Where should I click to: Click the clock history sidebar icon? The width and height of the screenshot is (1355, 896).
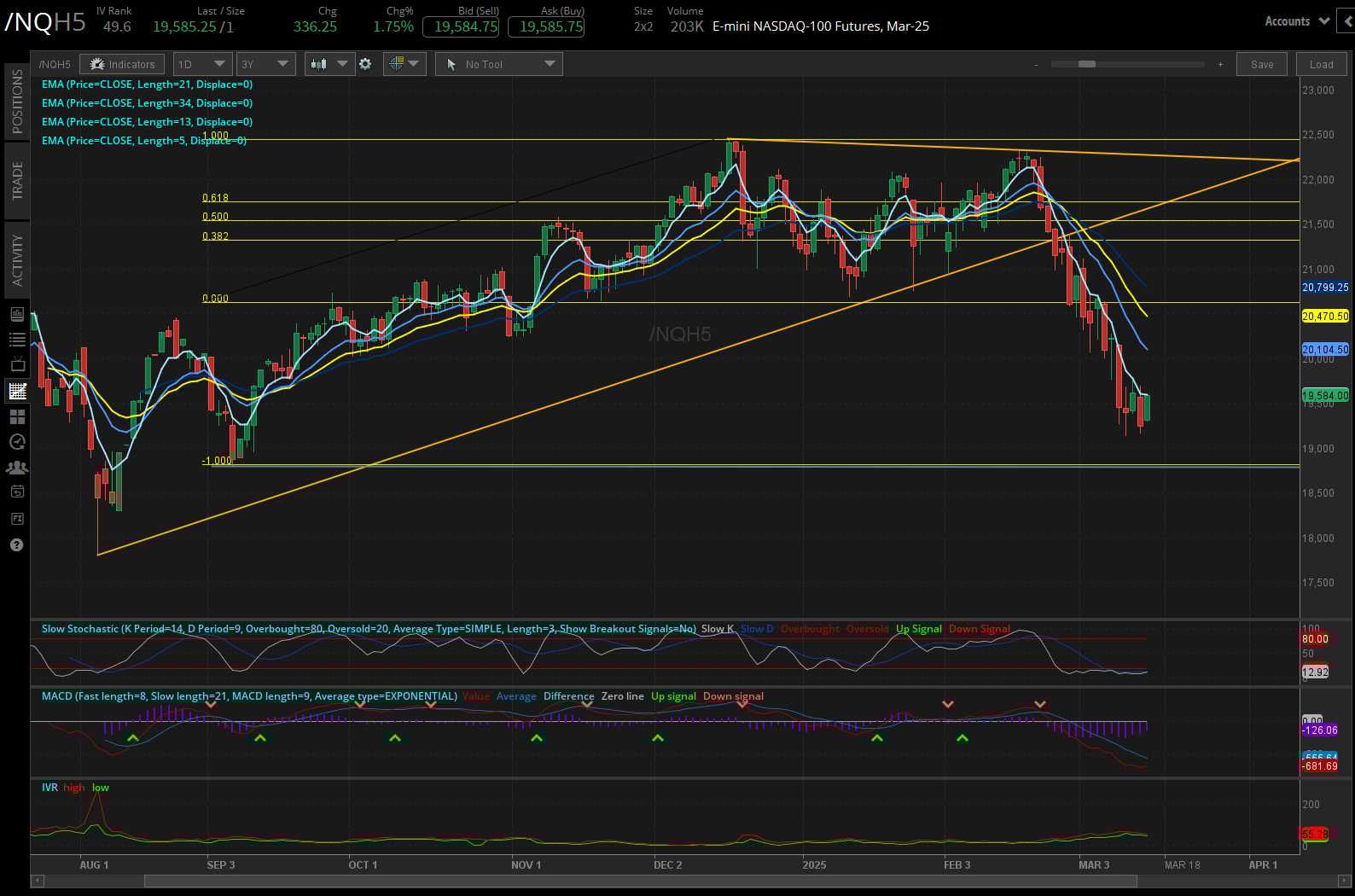tap(16, 442)
